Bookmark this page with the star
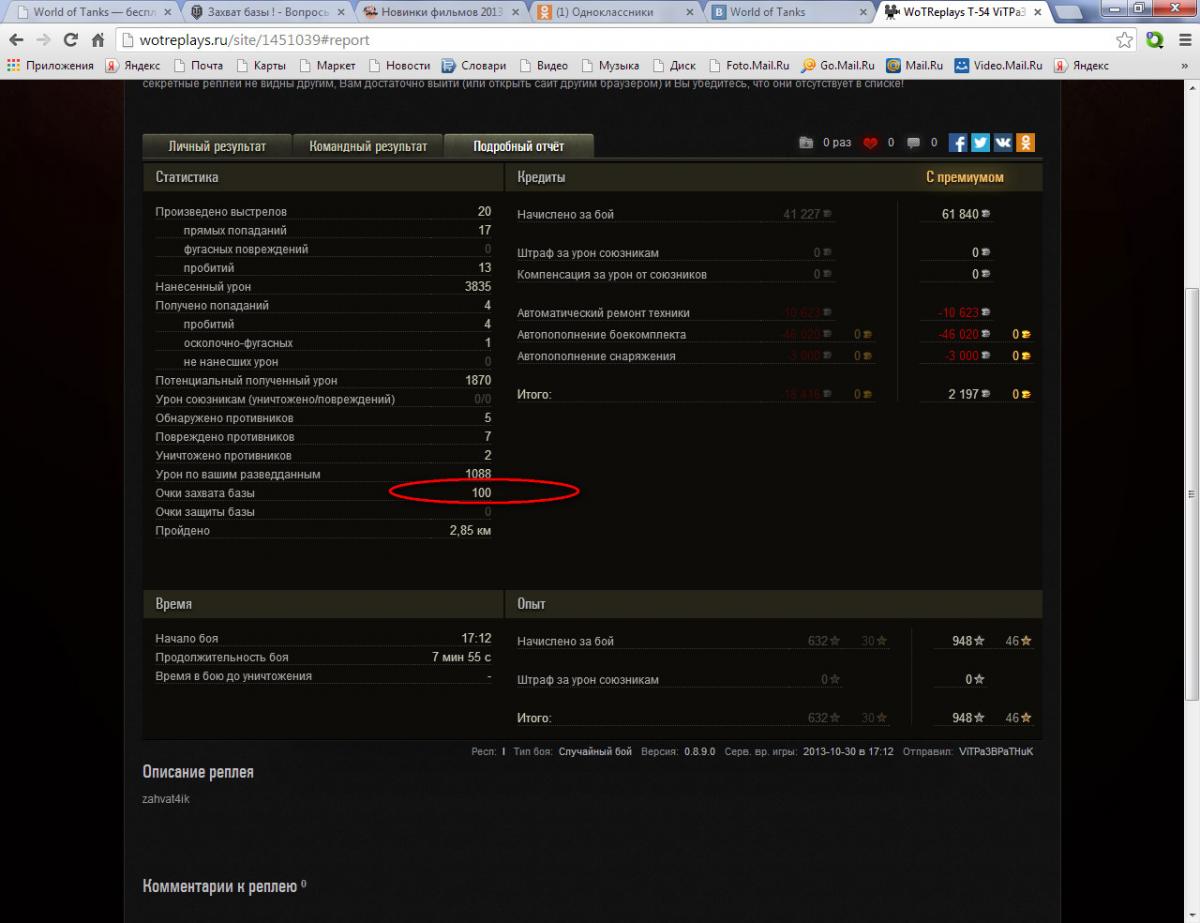The width and height of the screenshot is (1200, 923). click(x=1125, y=40)
